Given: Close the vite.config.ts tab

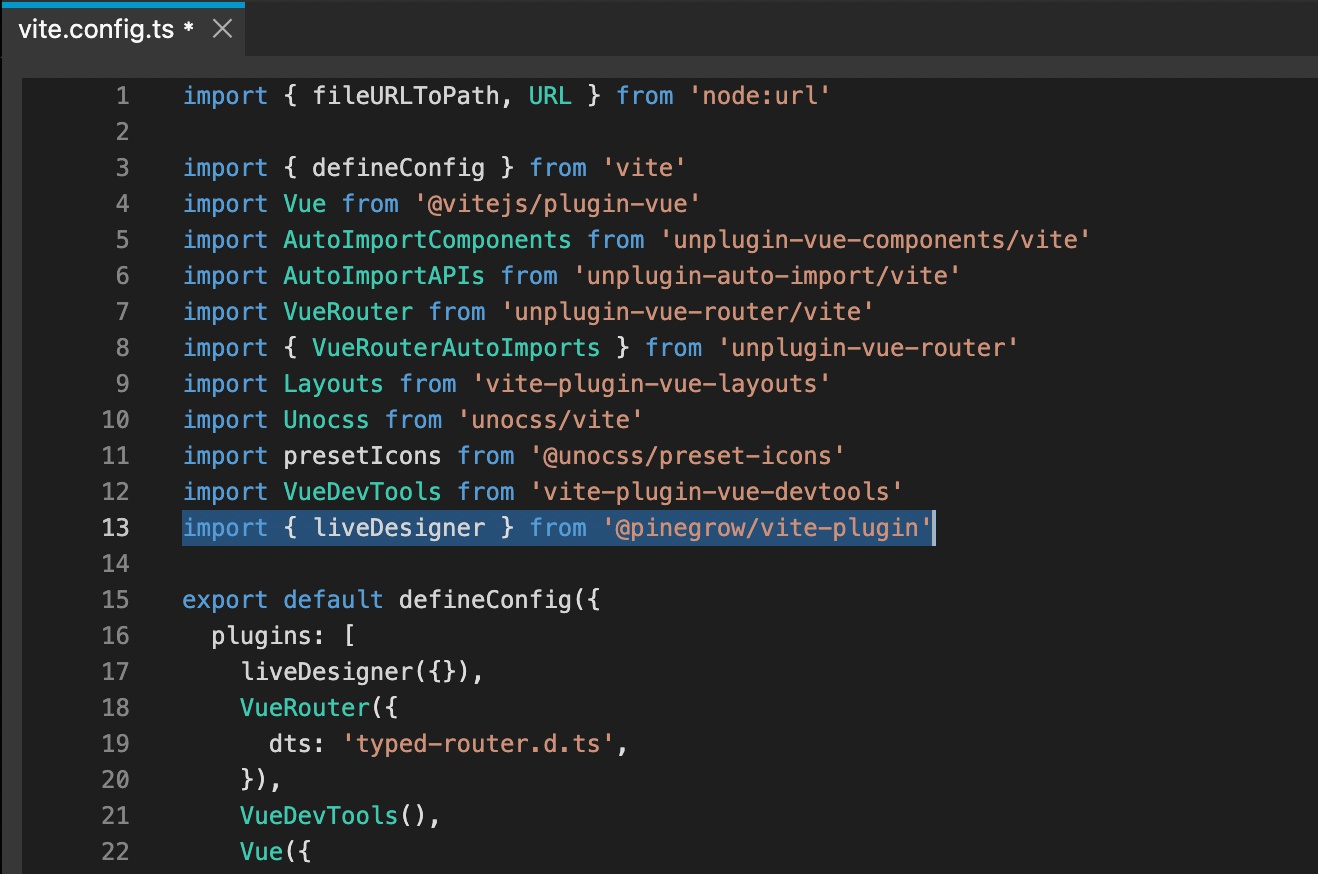Looking at the screenshot, I should (x=222, y=29).
